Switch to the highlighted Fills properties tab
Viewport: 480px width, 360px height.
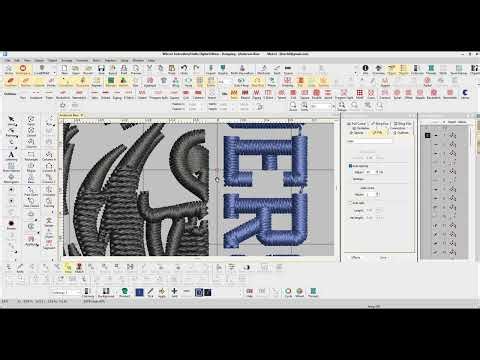[x=378, y=133]
